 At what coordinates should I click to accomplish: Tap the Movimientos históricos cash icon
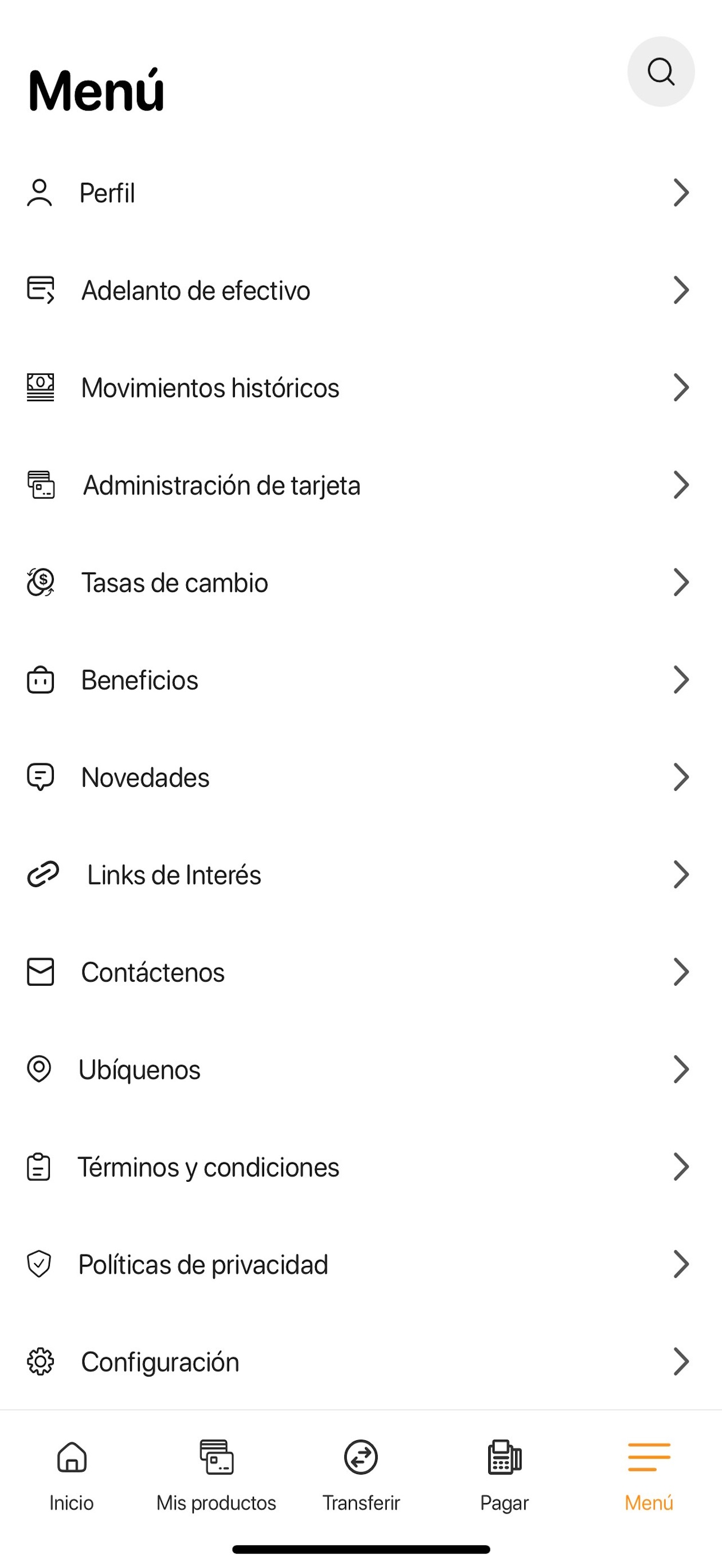tap(41, 388)
